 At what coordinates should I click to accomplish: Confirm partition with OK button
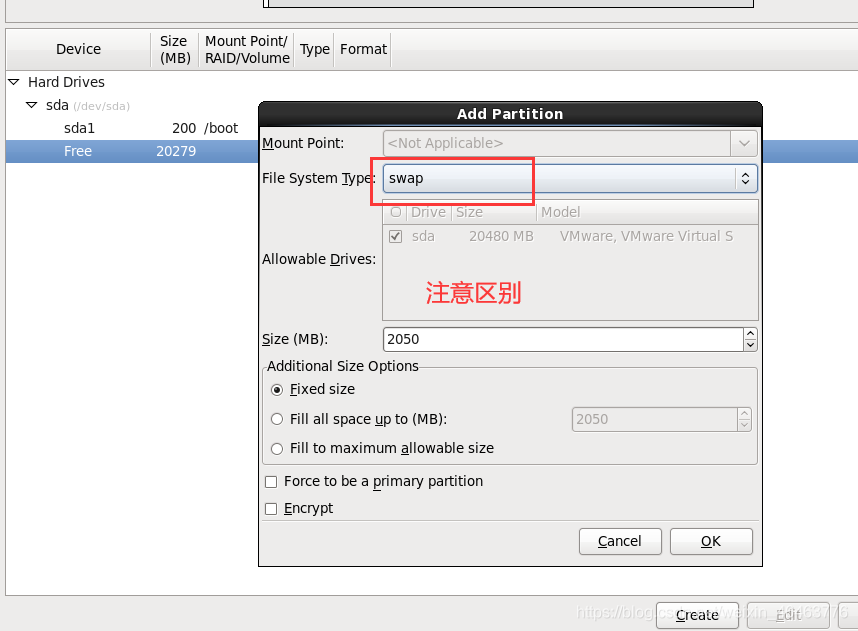[711, 541]
